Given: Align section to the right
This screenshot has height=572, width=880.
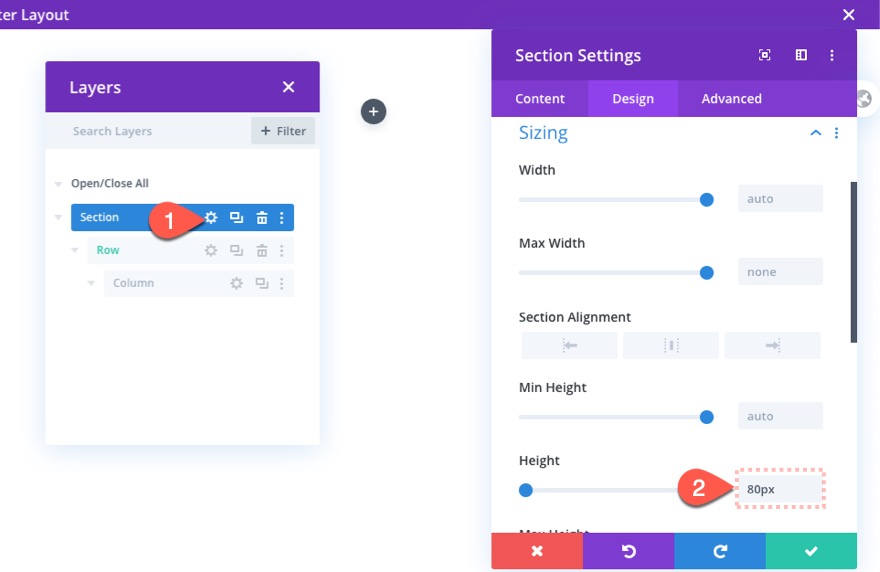Looking at the screenshot, I should [x=773, y=345].
